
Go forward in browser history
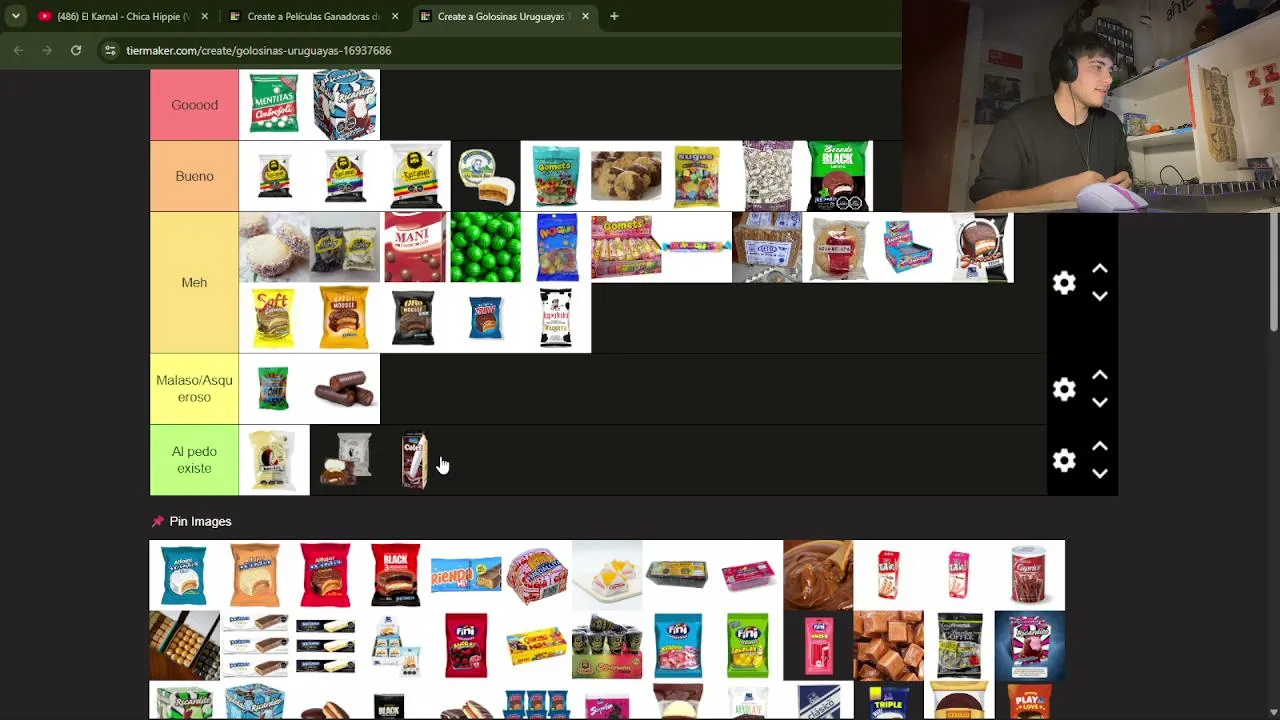click(x=47, y=50)
